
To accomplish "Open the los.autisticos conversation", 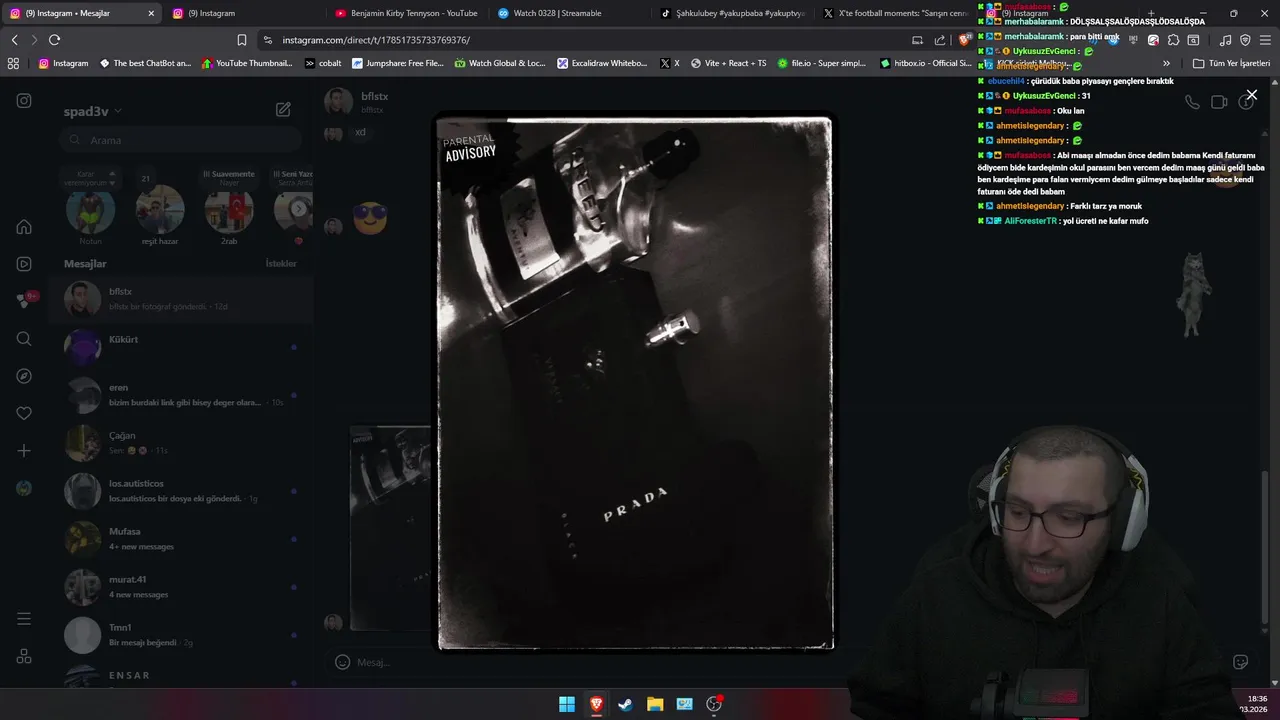I will (181, 490).
